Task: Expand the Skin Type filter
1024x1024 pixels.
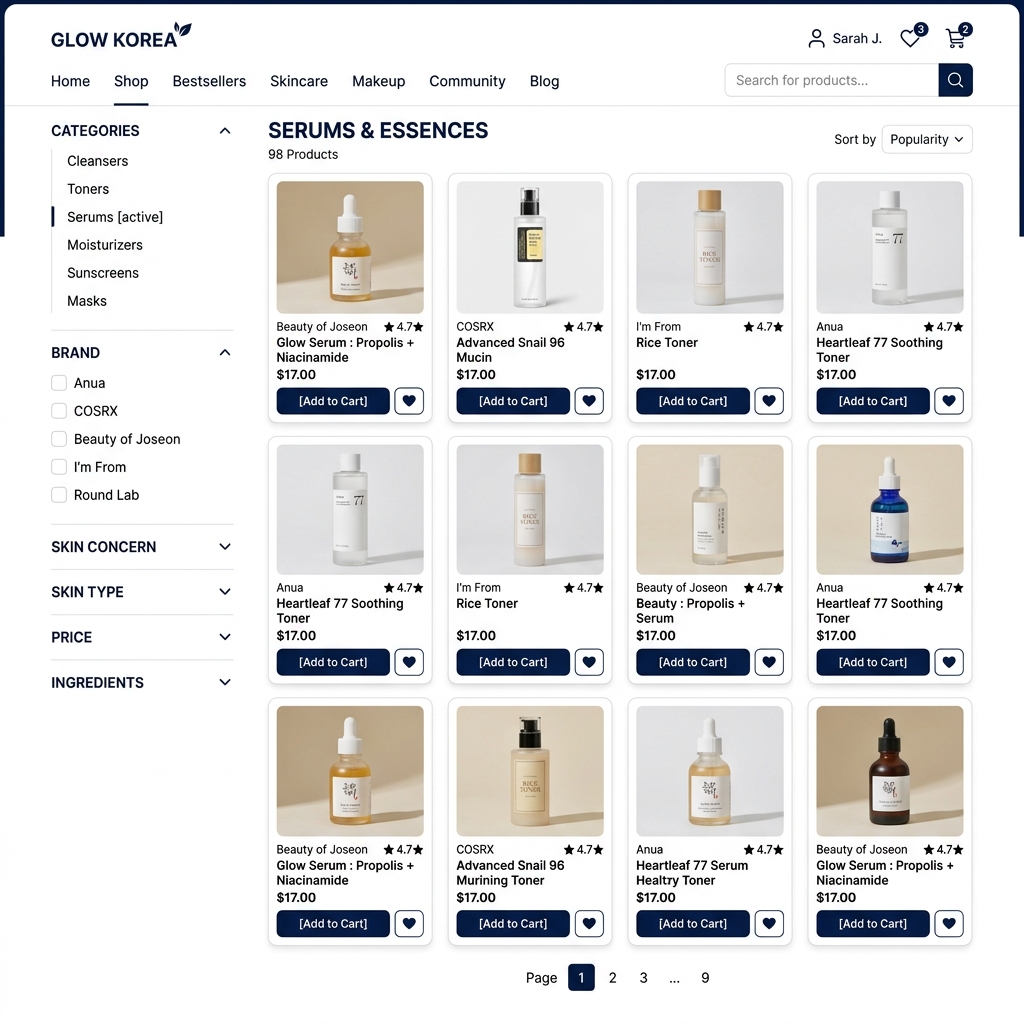Action: pyautogui.click(x=225, y=592)
